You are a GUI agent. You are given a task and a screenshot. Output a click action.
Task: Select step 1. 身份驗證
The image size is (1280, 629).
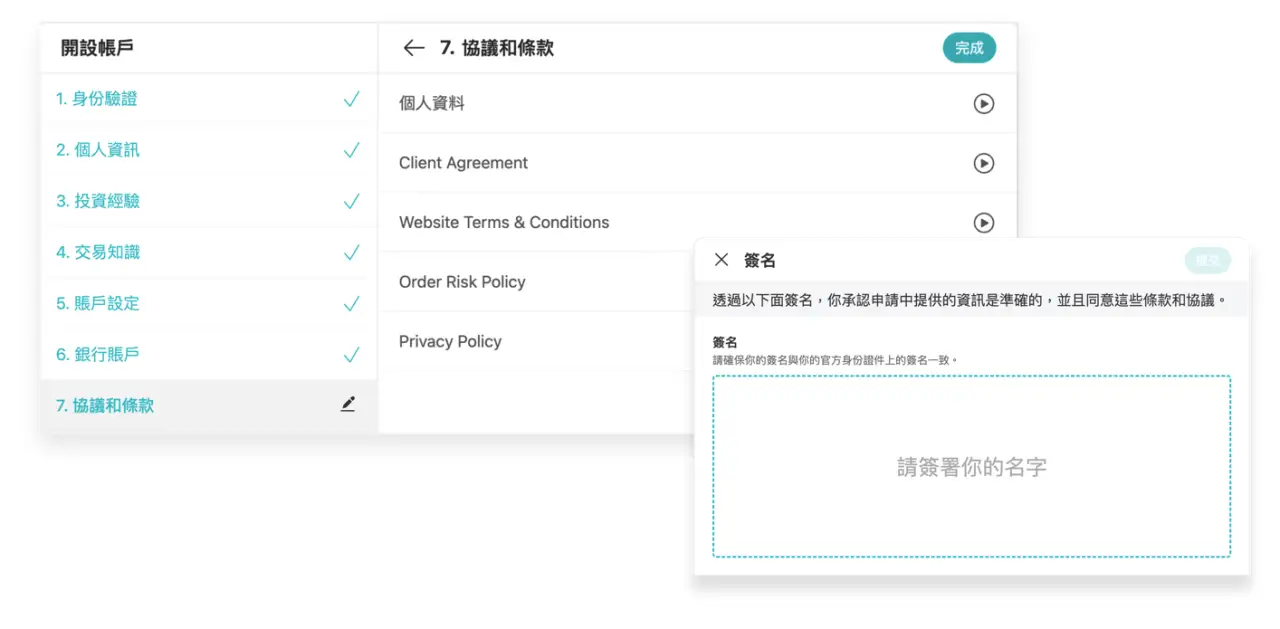pyautogui.click(x=209, y=99)
